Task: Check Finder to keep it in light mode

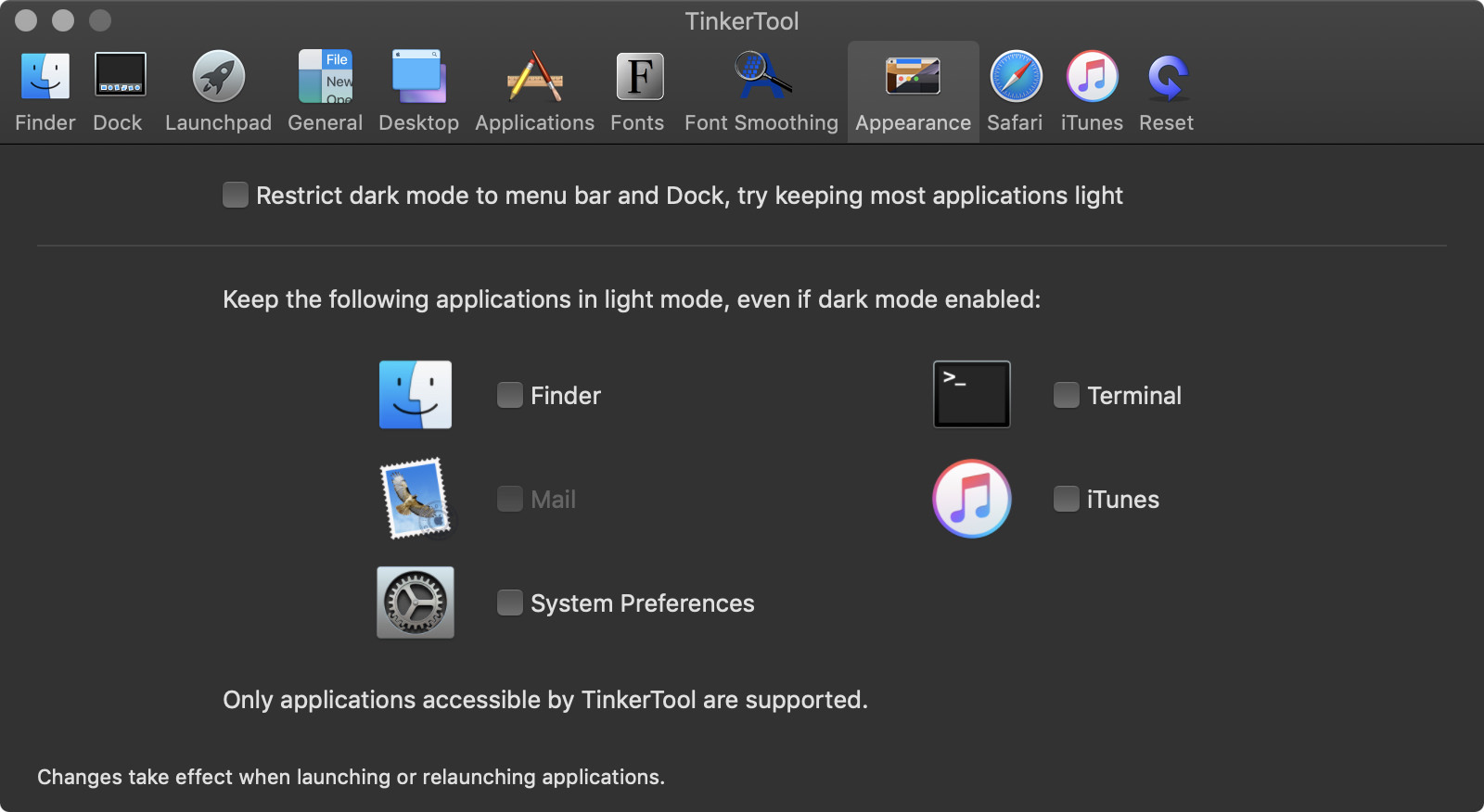Action: [x=510, y=395]
